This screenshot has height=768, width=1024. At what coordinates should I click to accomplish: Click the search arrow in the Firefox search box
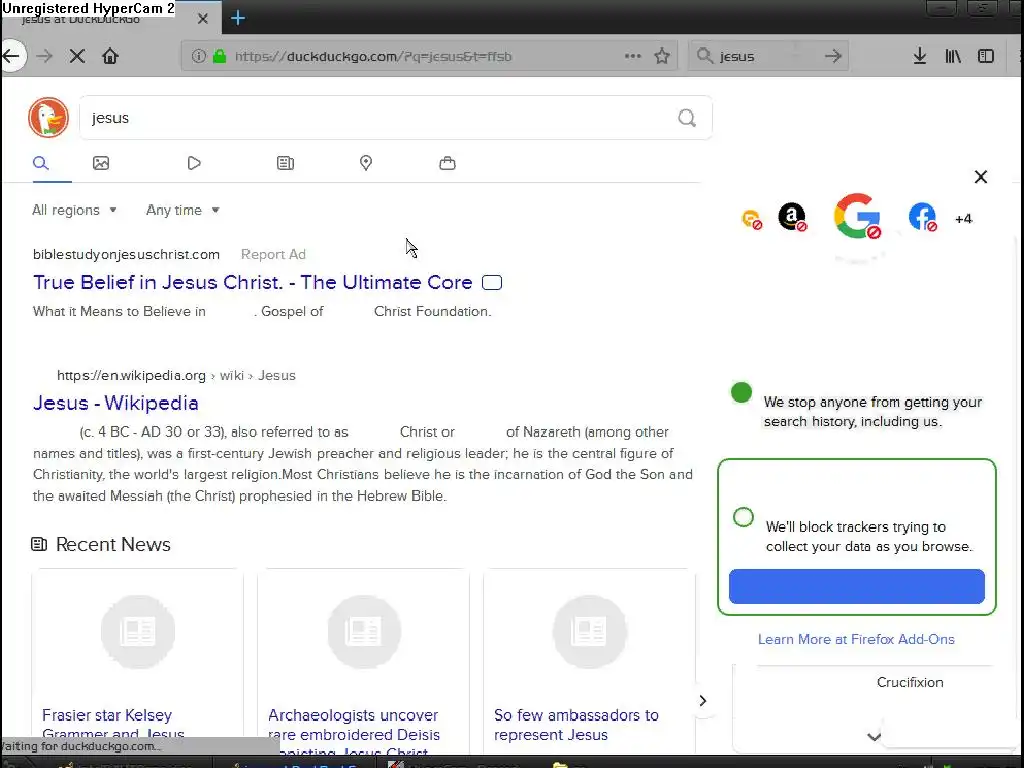pos(833,56)
